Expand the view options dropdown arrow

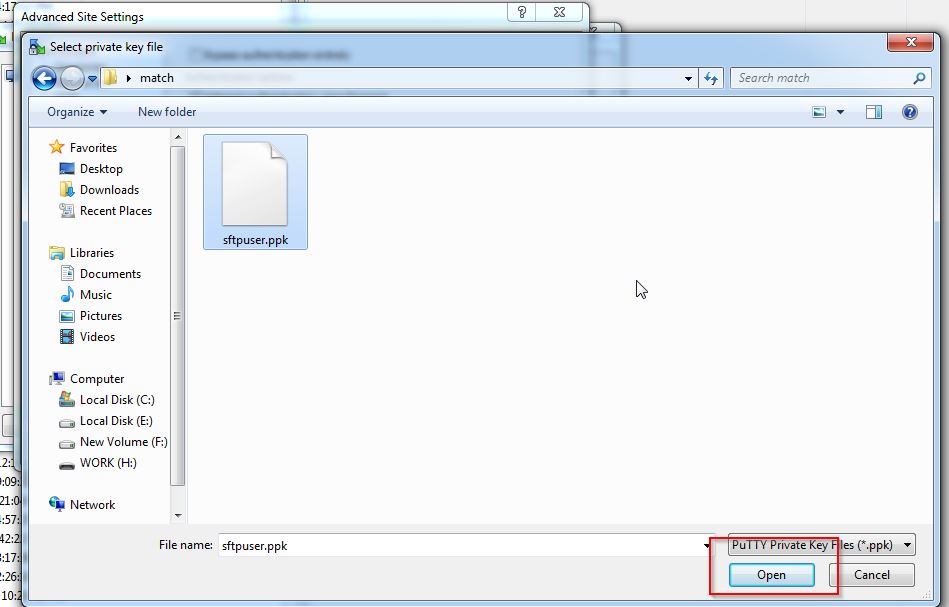click(x=840, y=112)
